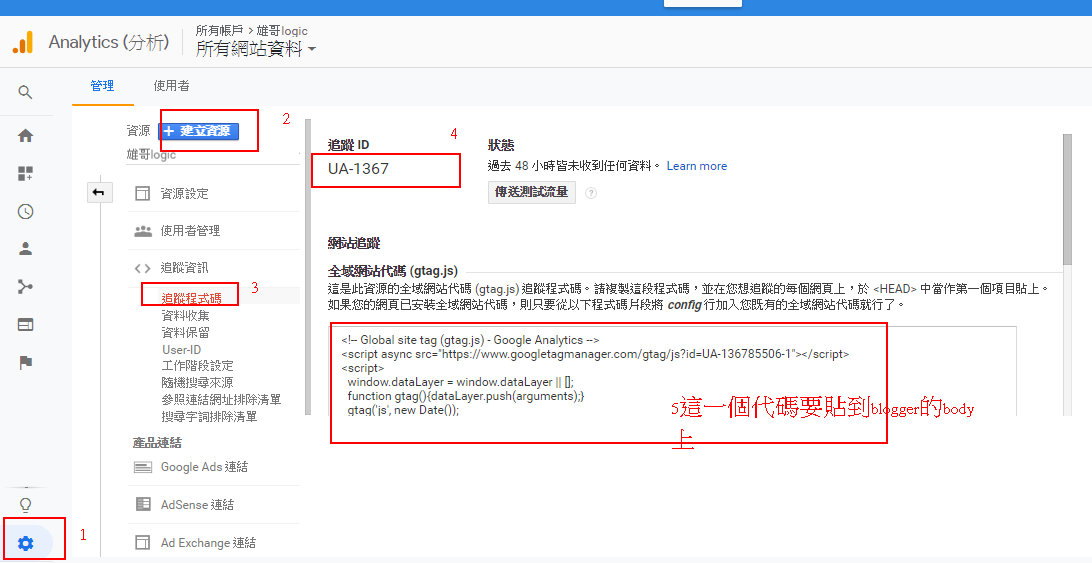The image size is (1092, 563).
Task: Open 資源設定 menu item
Action: [185, 194]
